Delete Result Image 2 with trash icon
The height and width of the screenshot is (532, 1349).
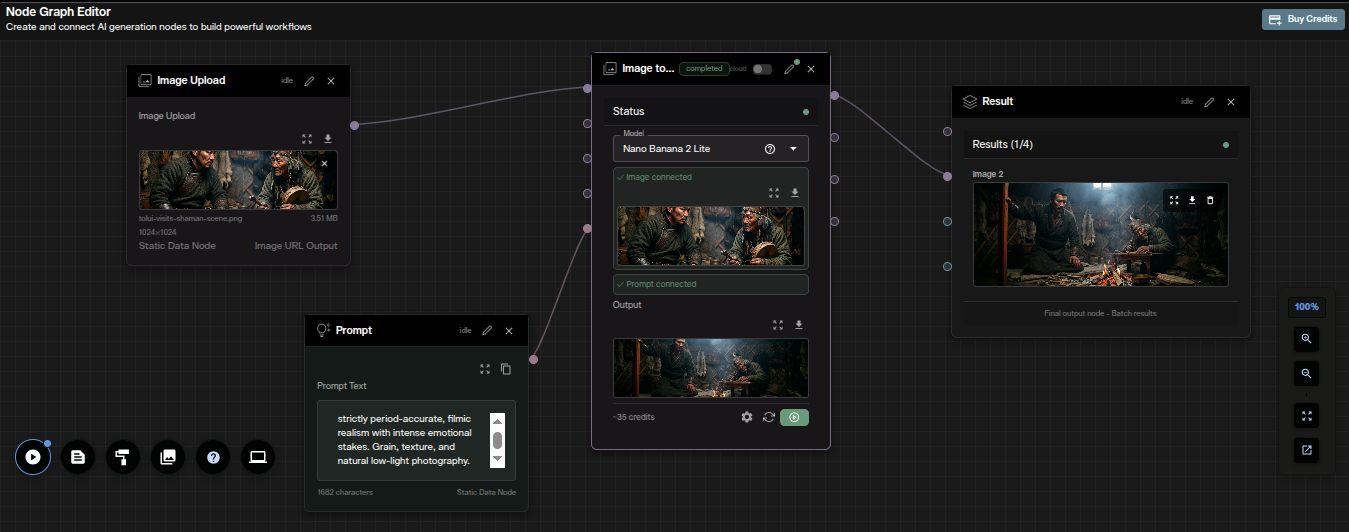(1210, 200)
